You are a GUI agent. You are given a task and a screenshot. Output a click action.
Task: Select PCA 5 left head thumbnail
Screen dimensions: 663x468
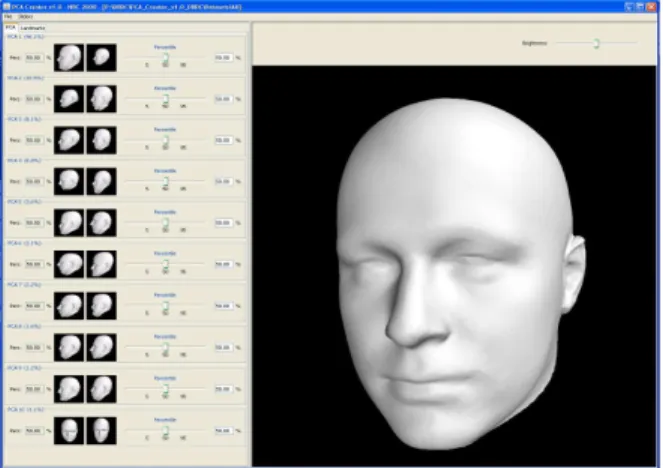pos(69,222)
